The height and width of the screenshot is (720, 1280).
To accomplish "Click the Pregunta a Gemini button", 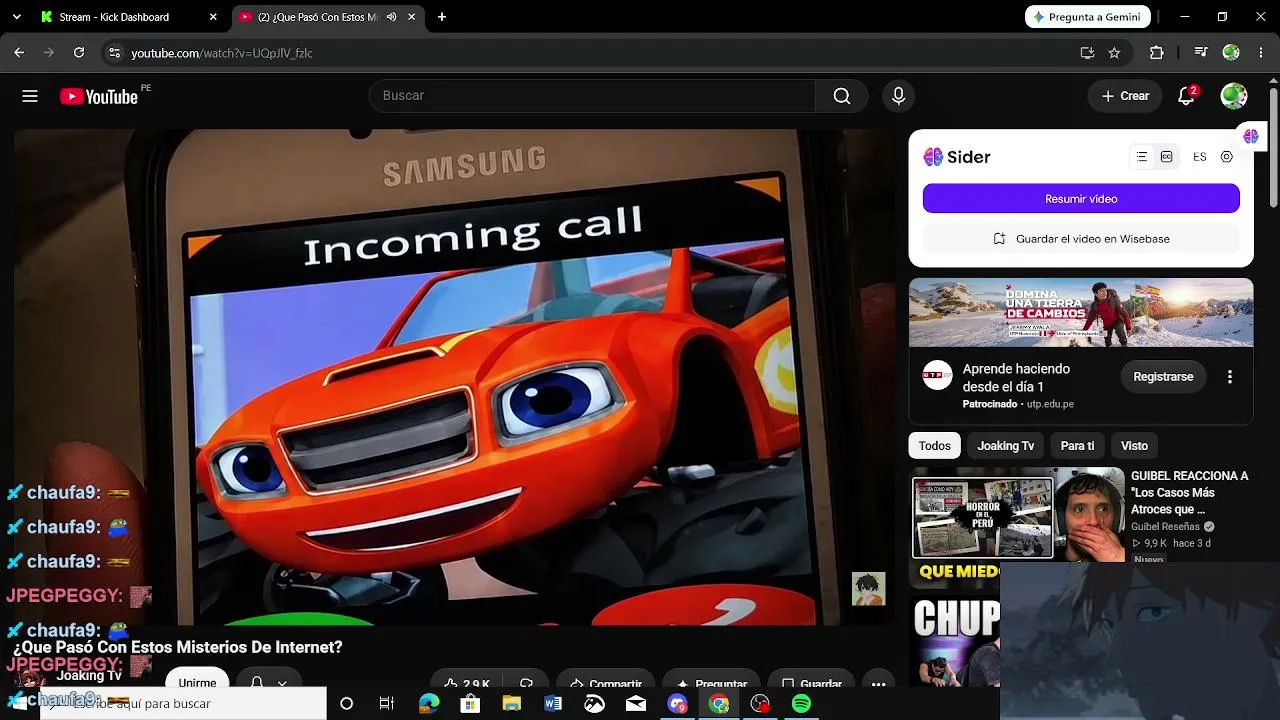I will tap(1088, 17).
